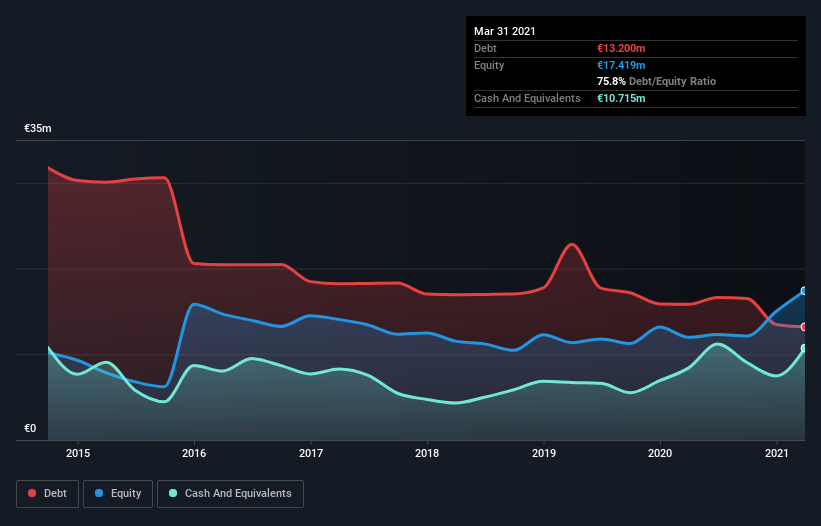Click the teal Cash endpoint marker
Viewport: 821px width, 526px height.
click(804, 348)
